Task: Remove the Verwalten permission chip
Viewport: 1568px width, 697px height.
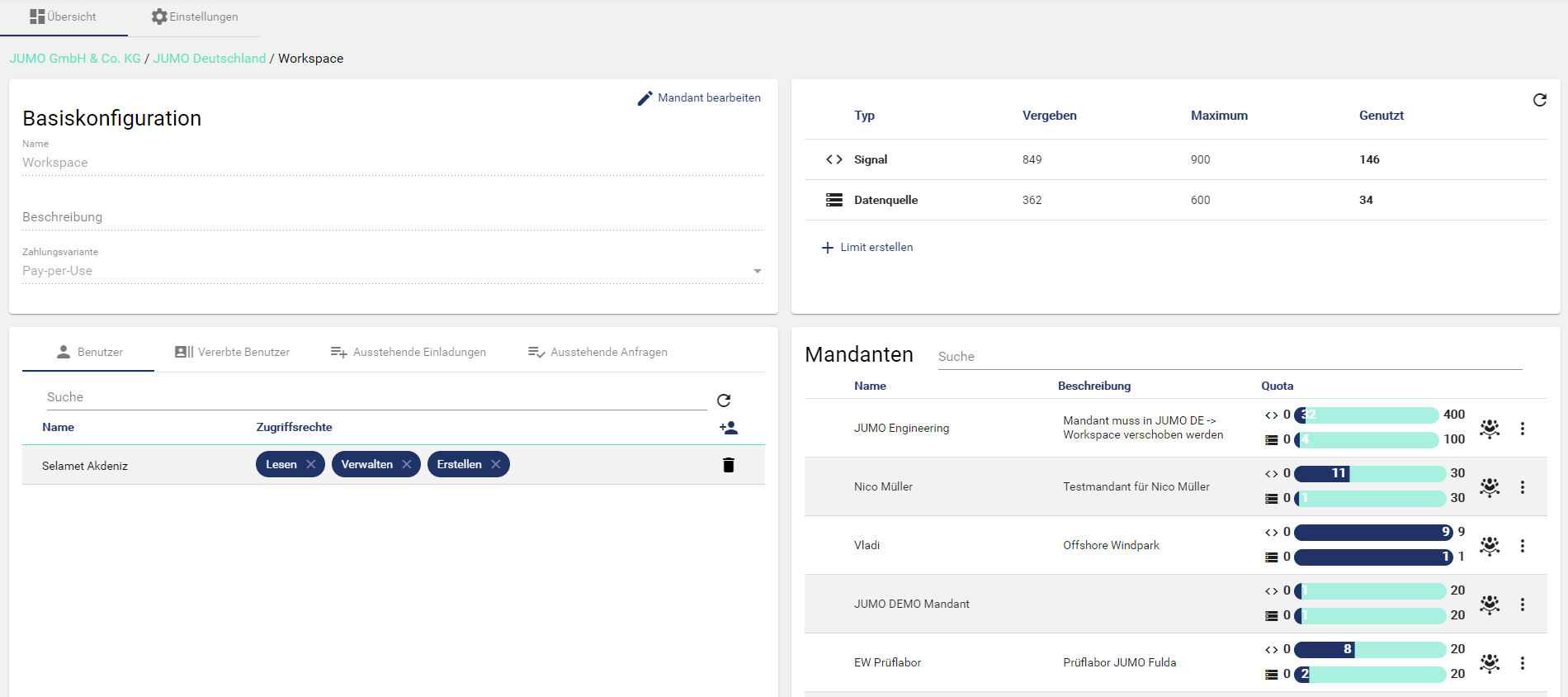Action: click(x=407, y=464)
